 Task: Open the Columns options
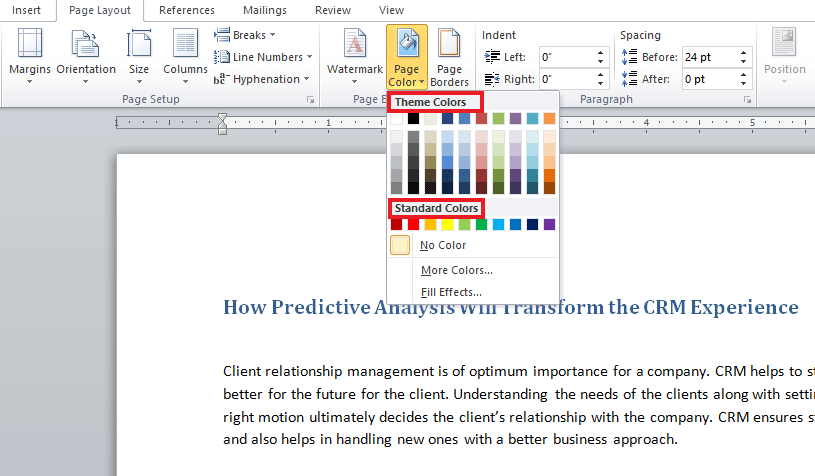tap(185, 56)
